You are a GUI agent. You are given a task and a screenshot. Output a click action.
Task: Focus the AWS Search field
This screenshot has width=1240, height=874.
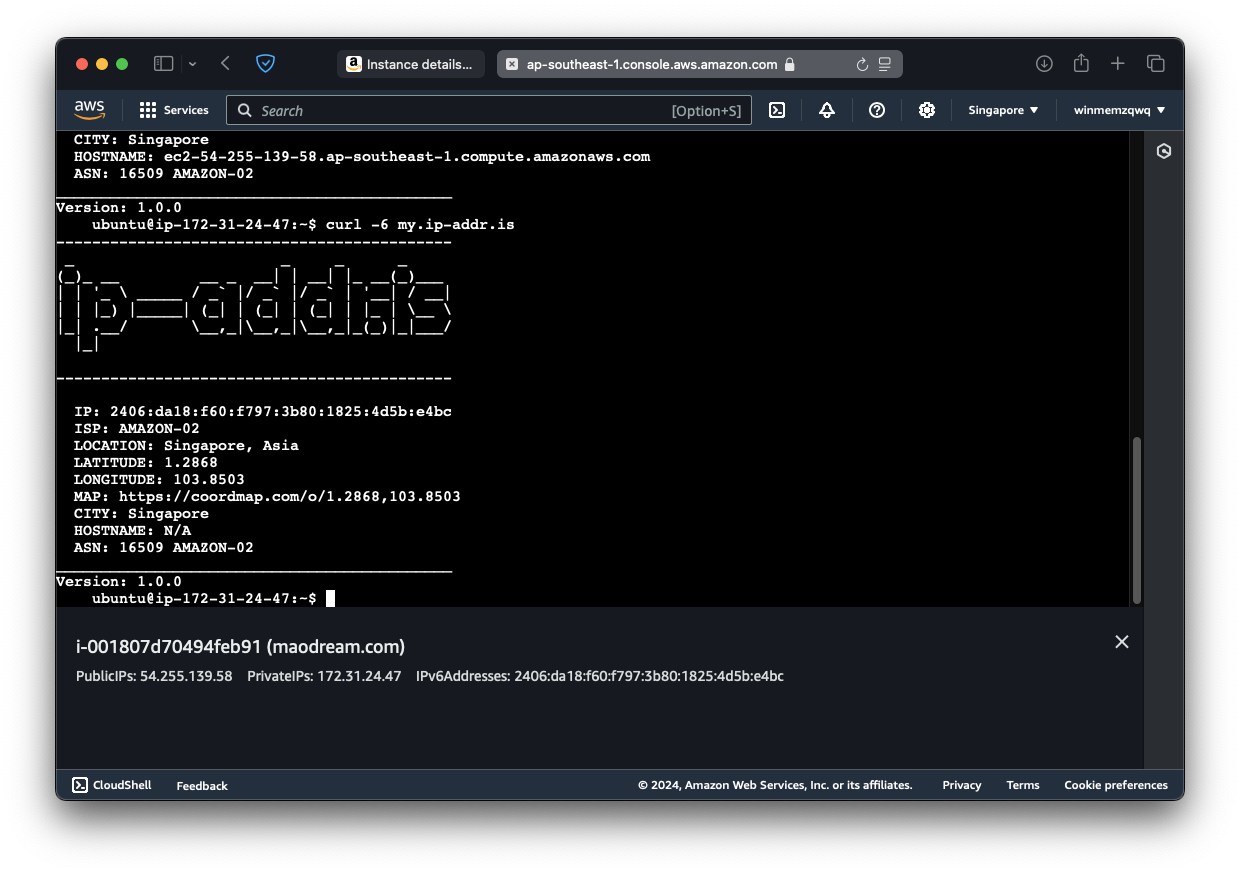click(x=489, y=110)
